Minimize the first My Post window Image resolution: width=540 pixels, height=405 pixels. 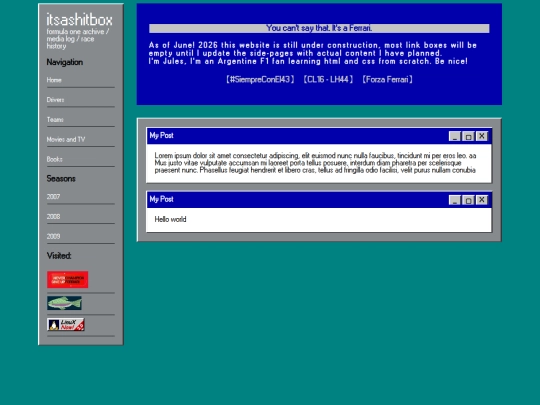pos(455,136)
